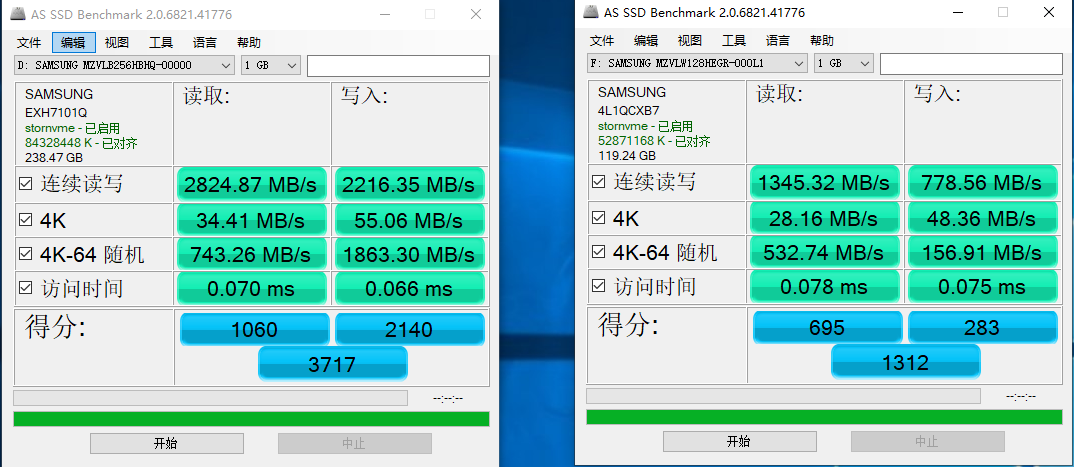Open 工具 menu in right window
This screenshot has height=467, width=1074.
(x=734, y=40)
